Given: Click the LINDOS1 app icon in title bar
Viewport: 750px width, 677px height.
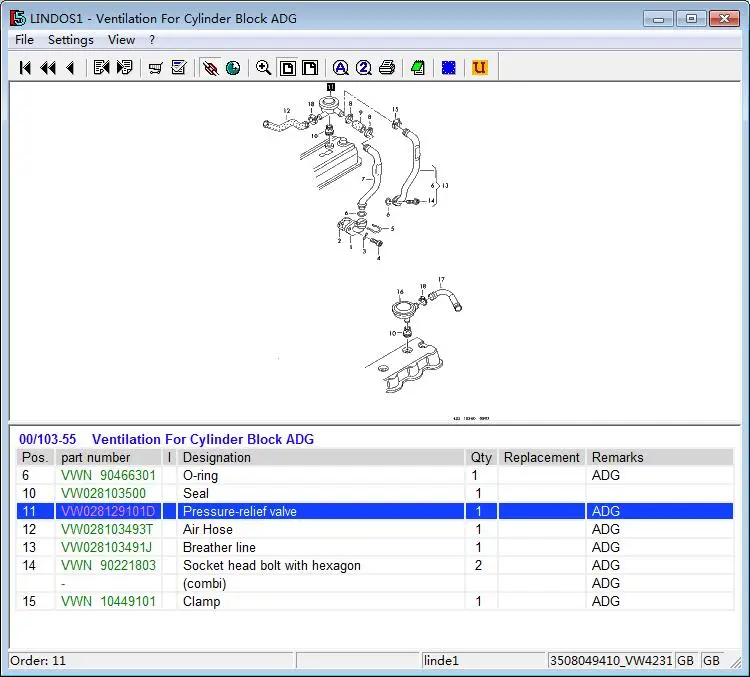Looking at the screenshot, I should pos(18,18).
